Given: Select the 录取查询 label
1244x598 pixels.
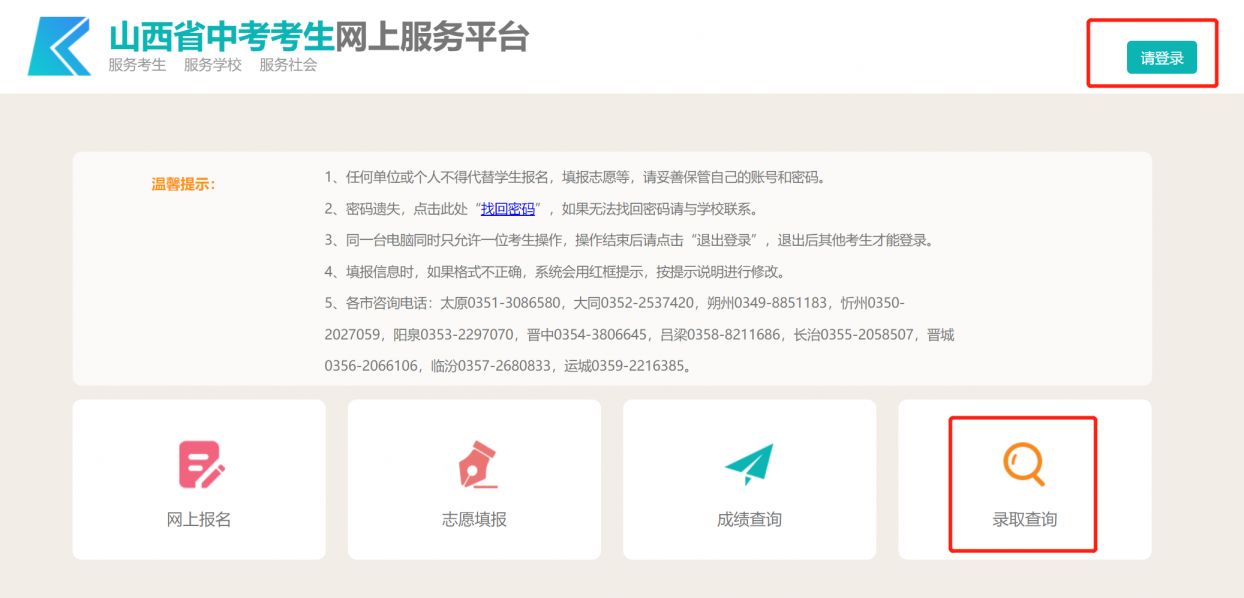Looking at the screenshot, I should (1024, 520).
